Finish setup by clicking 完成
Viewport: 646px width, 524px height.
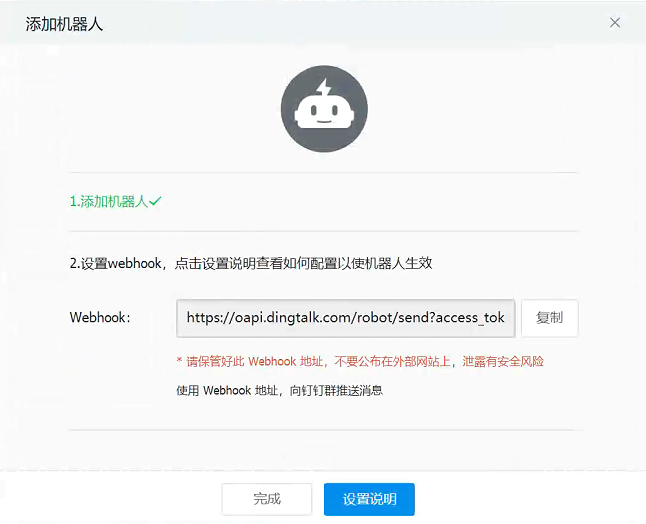pyautogui.click(x=267, y=499)
